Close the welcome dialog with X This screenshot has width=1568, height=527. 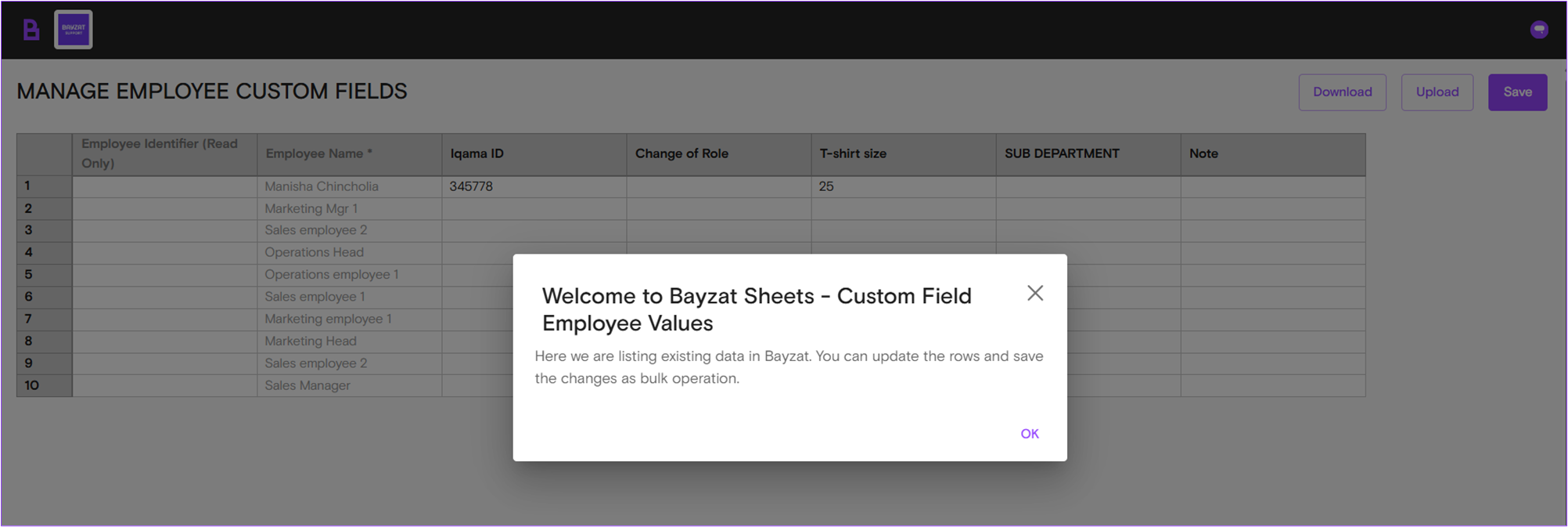pyautogui.click(x=1034, y=293)
